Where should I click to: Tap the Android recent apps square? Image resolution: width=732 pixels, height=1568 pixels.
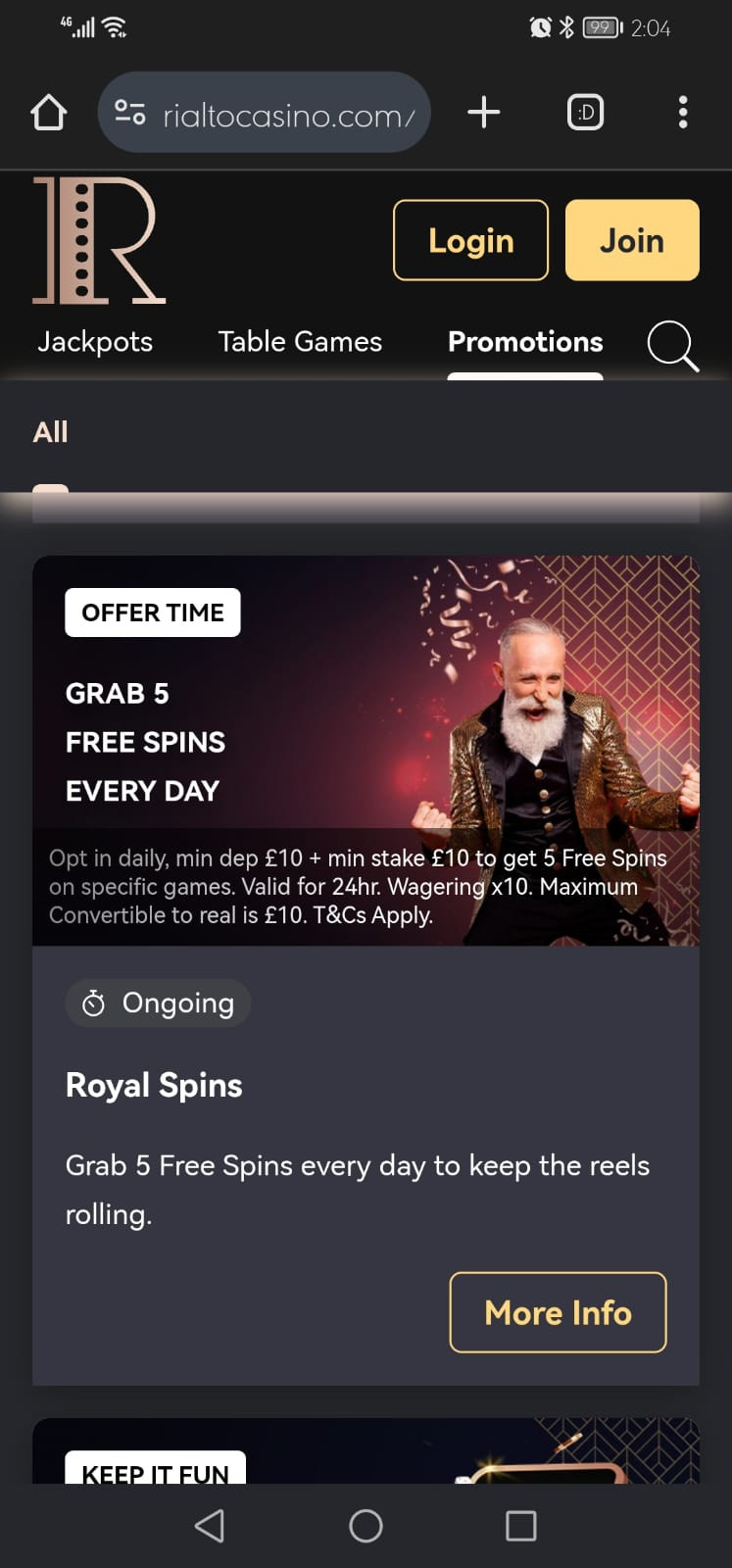[x=520, y=1526]
